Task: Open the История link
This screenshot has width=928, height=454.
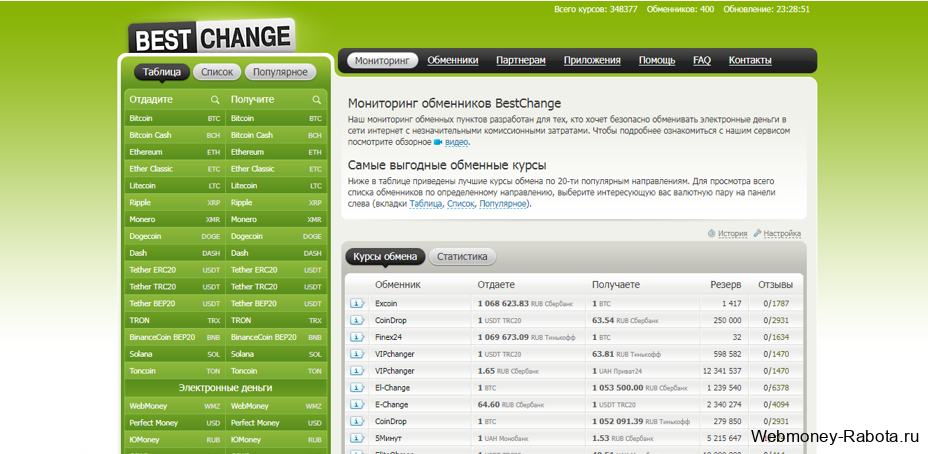Action: point(733,233)
